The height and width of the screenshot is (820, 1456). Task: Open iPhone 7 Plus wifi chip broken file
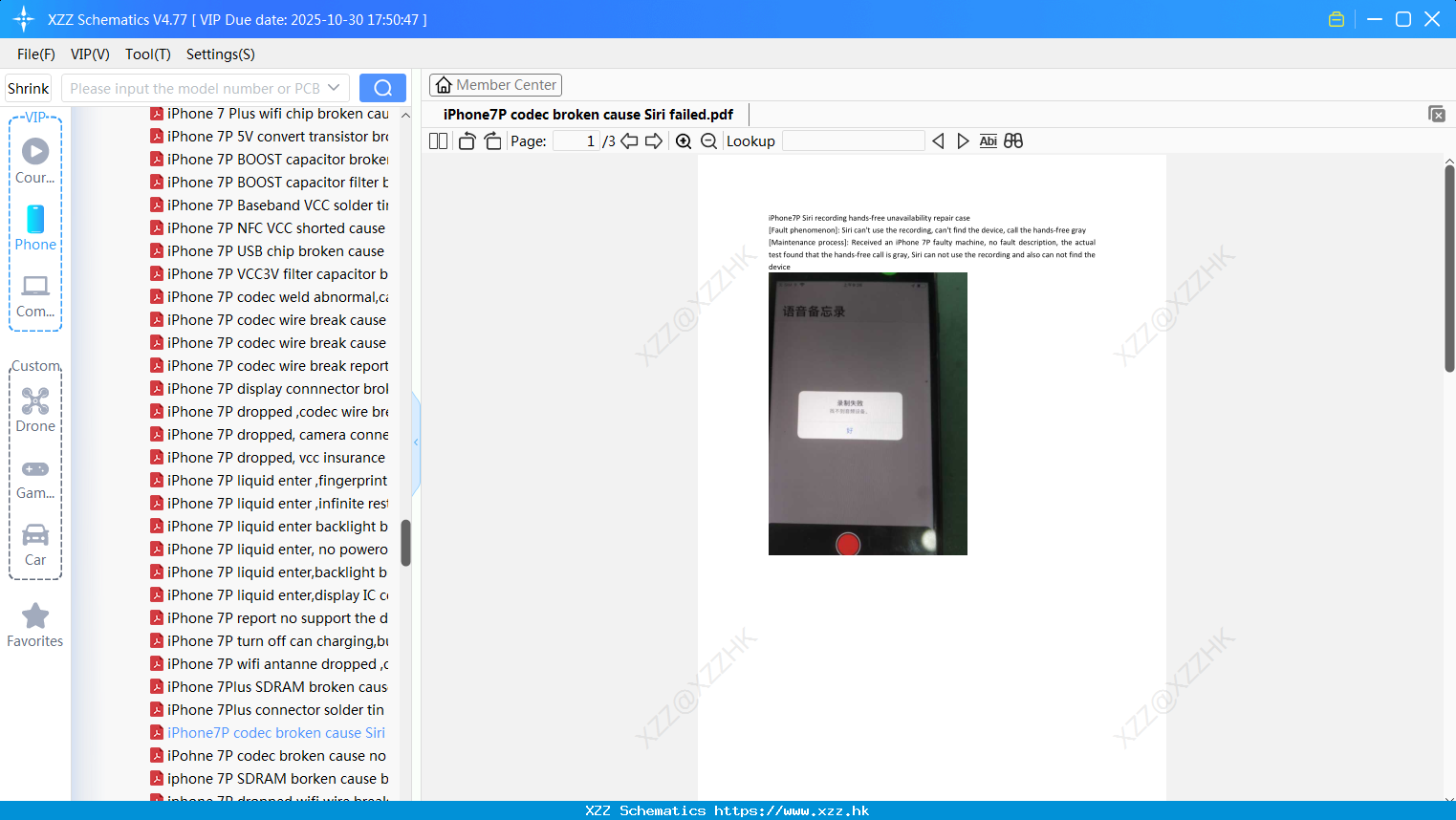pyautogui.click(x=270, y=114)
